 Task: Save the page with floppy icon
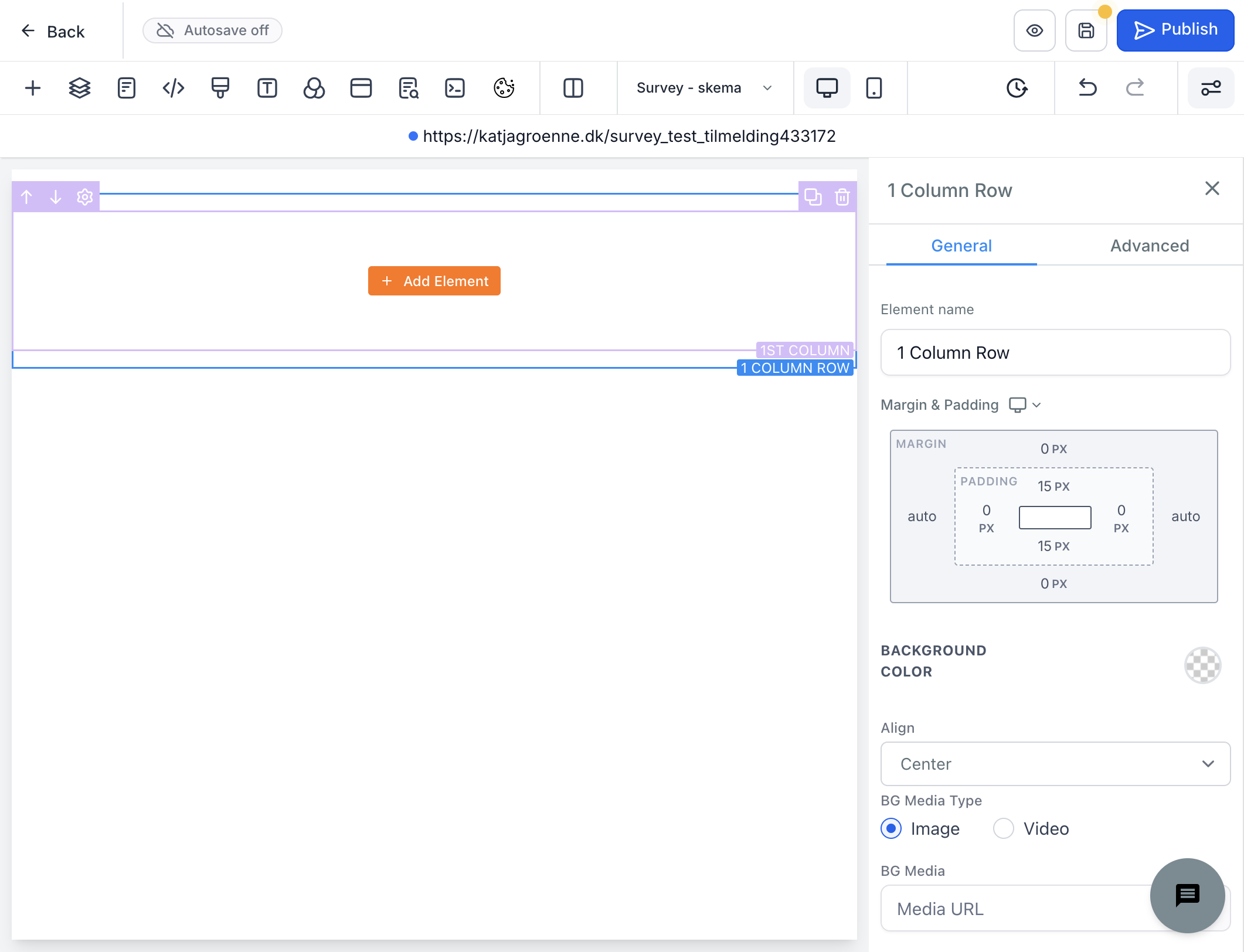pyautogui.click(x=1086, y=30)
